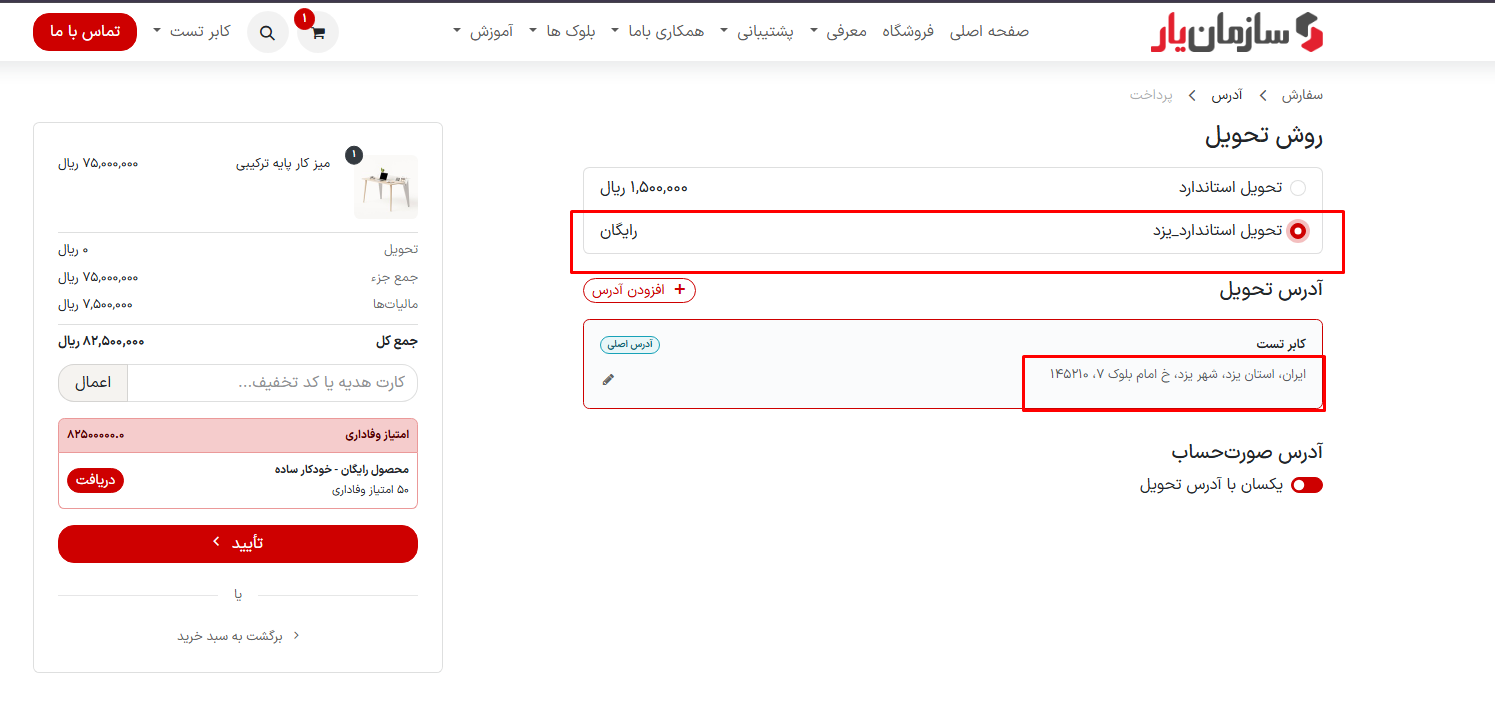Expand the کاربر تست user dropdown
Image resolution: width=1495 pixels, height=701 pixels.
[x=192, y=31]
